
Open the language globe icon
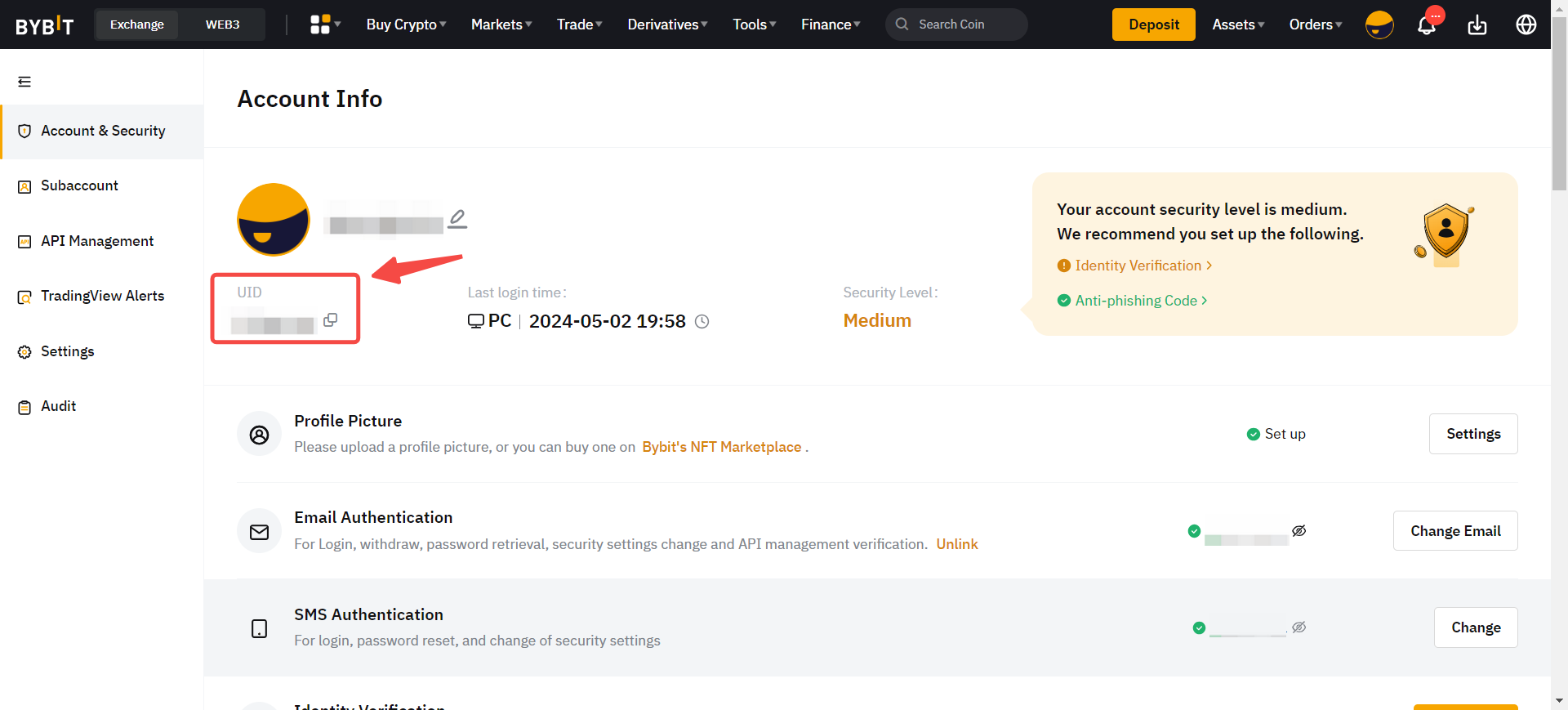pyautogui.click(x=1526, y=25)
